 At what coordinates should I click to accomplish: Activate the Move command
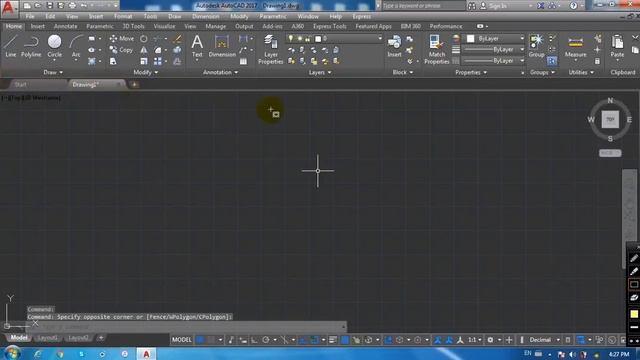122,38
